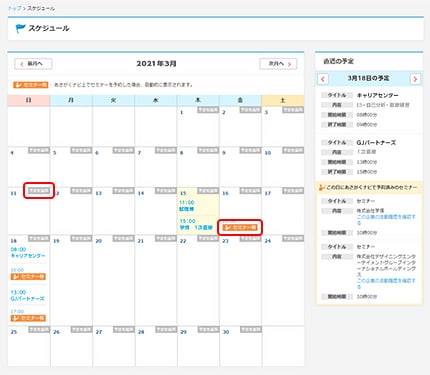Click gray add-schedule button on day 29

tap(208, 330)
